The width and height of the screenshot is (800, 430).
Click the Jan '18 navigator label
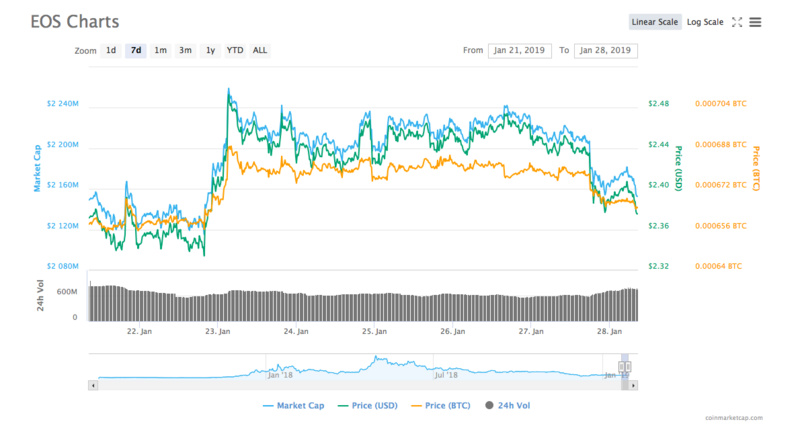coord(280,375)
